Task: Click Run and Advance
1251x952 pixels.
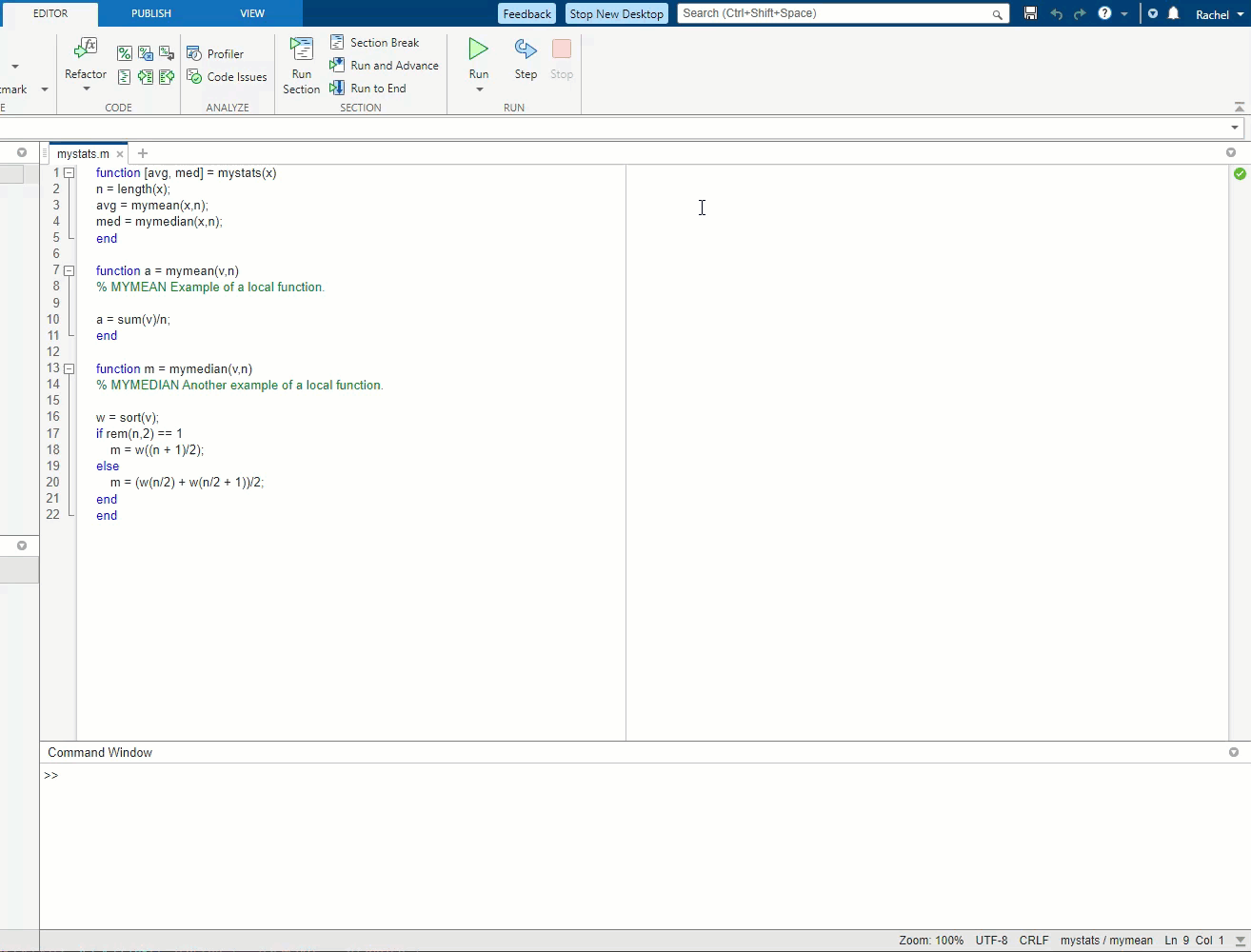Action: [x=385, y=66]
